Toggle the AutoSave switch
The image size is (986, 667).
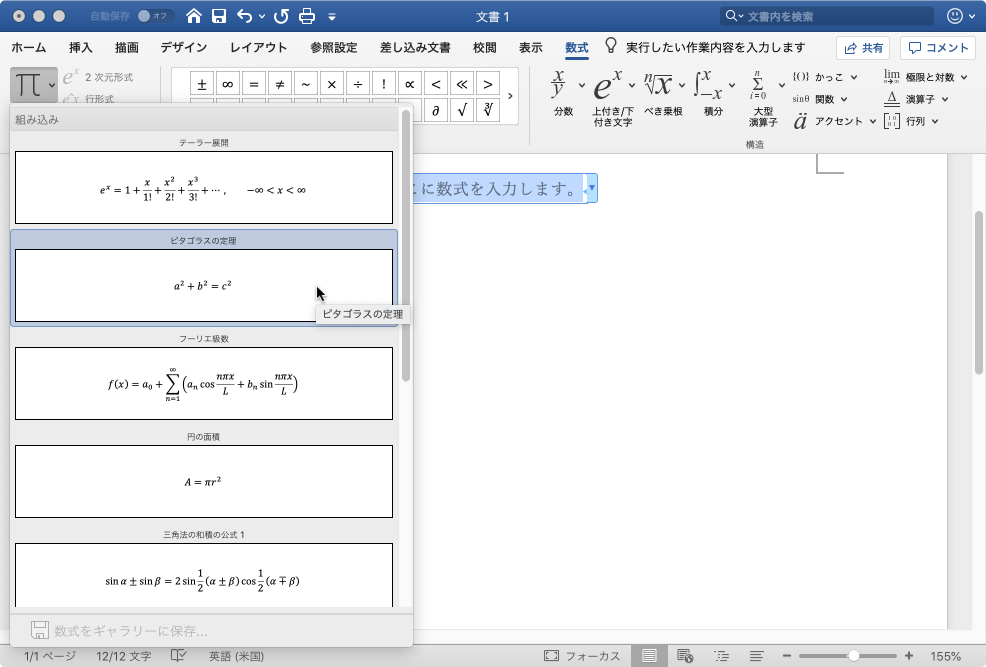click(x=153, y=16)
